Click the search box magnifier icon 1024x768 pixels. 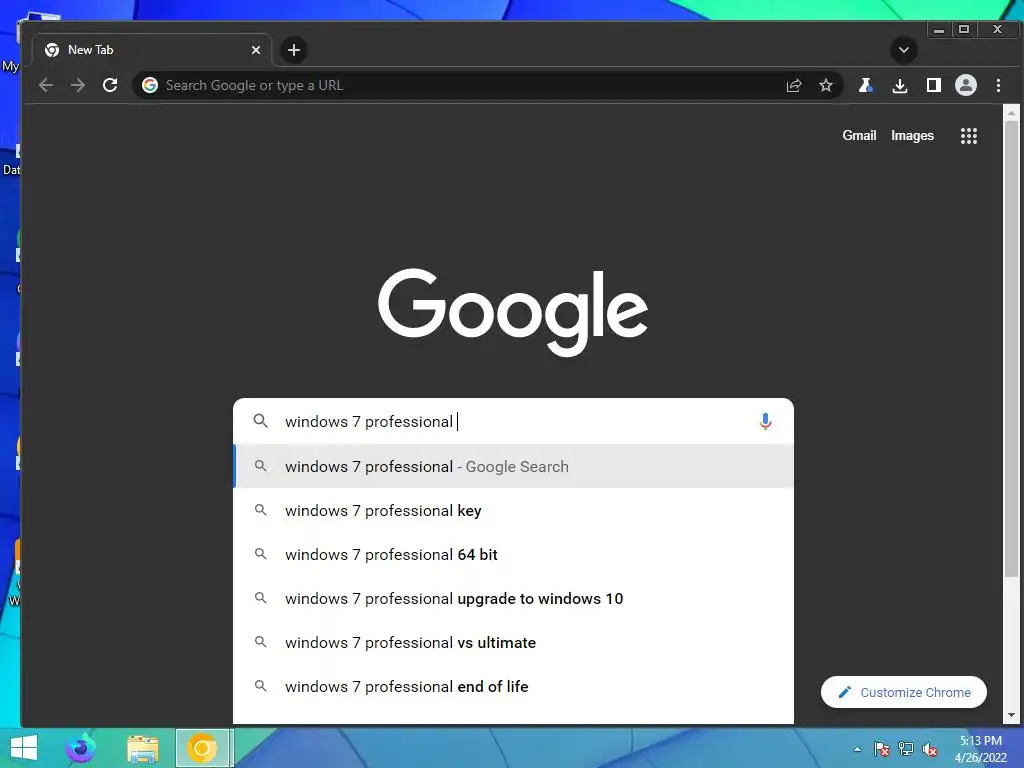(261, 421)
